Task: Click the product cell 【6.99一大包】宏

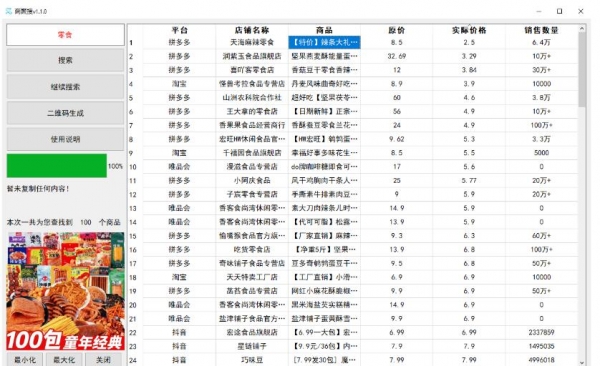Action: click(324, 332)
